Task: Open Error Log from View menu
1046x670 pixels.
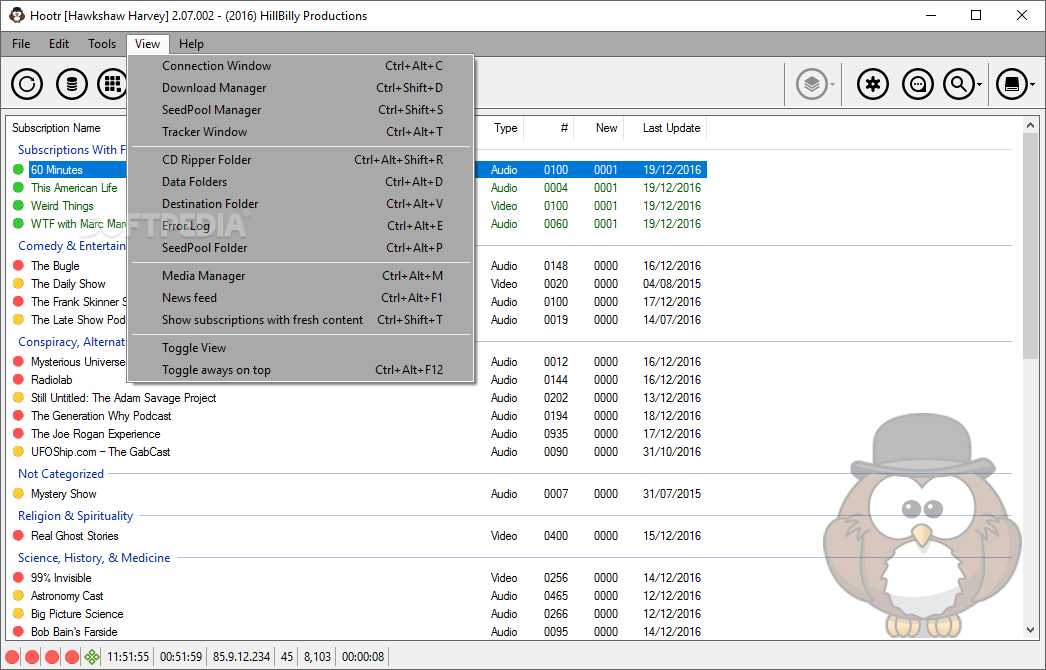Action: [x=301, y=226]
